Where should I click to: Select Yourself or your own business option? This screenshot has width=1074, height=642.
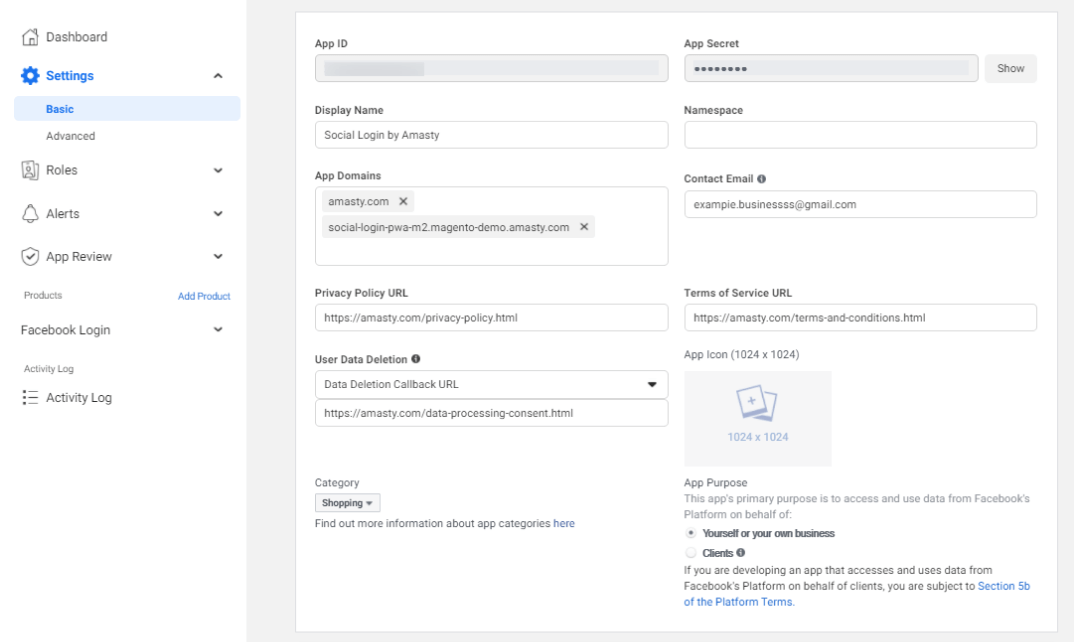click(691, 533)
